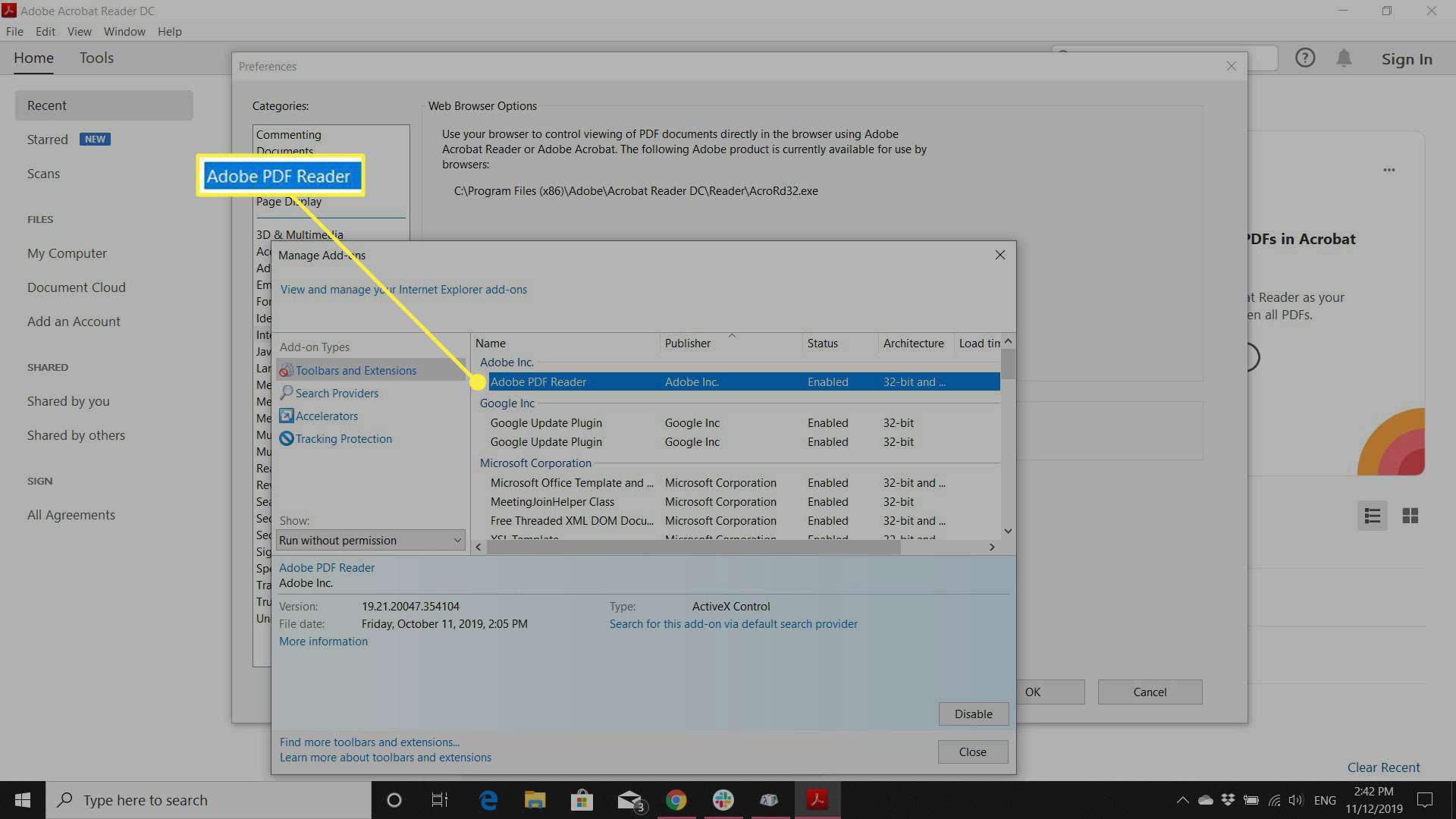Open File Explorer from taskbar

pos(535,800)
